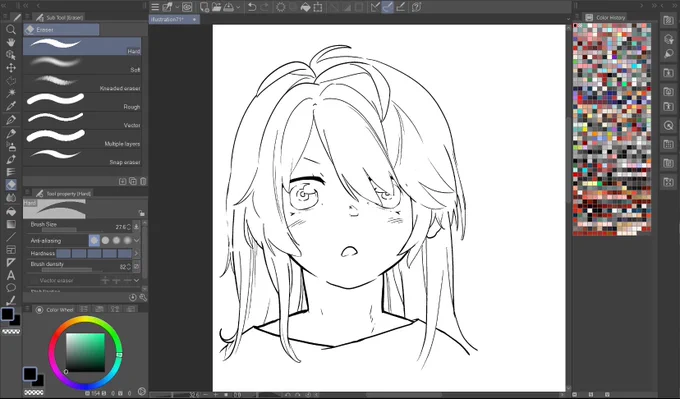Choose the Vector eraser sub tool

point(82,120)
